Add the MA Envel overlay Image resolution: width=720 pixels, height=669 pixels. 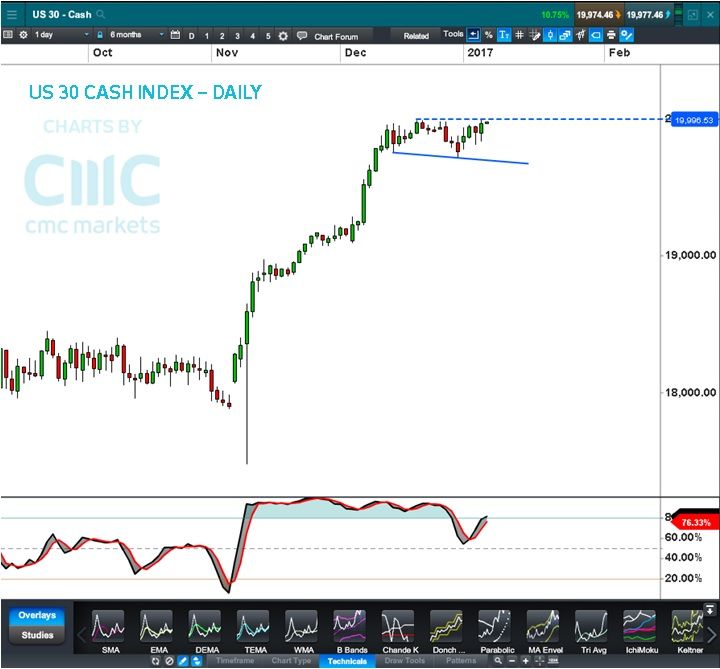point(544,631)
